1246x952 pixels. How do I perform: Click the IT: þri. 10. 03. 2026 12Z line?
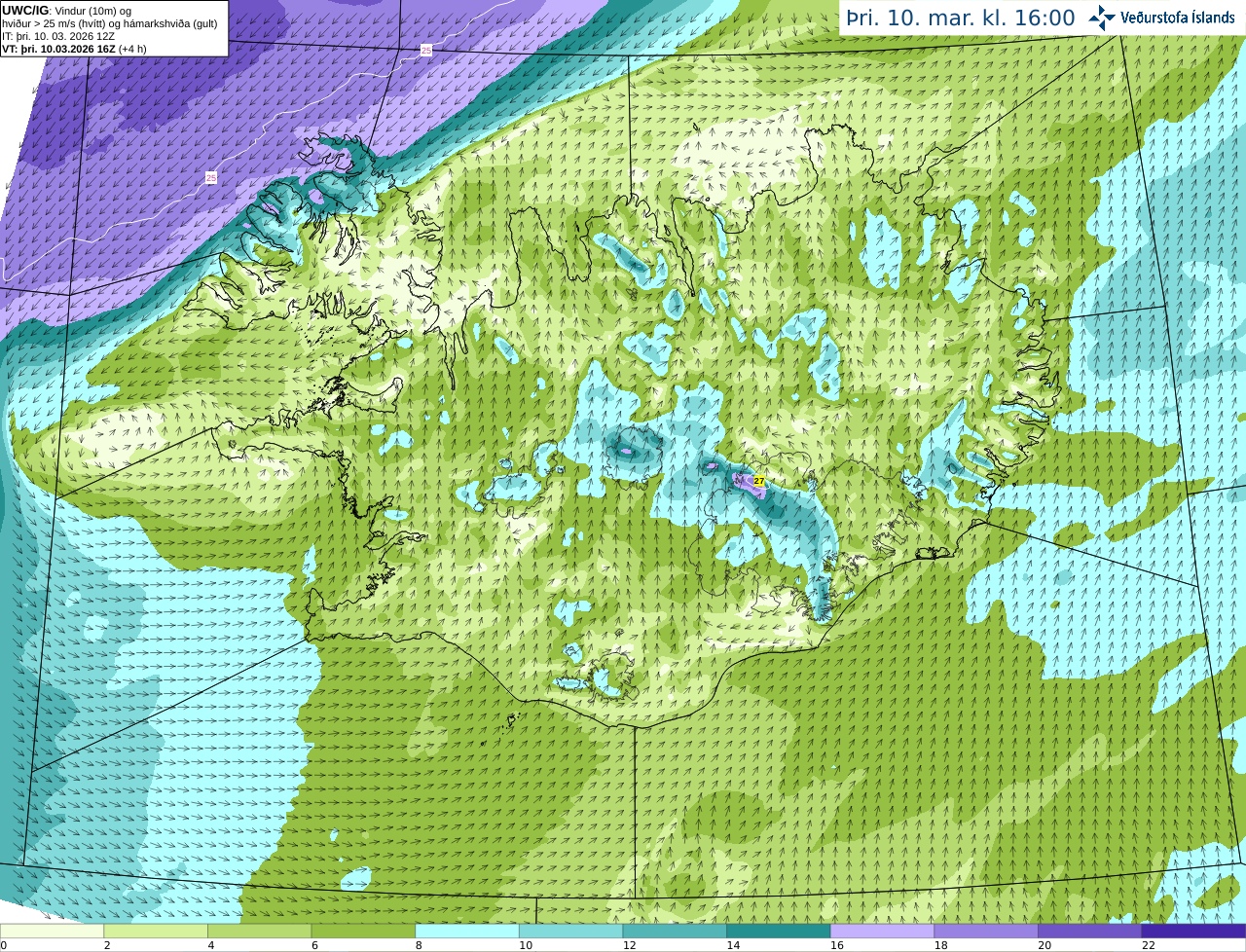(58, 36)
